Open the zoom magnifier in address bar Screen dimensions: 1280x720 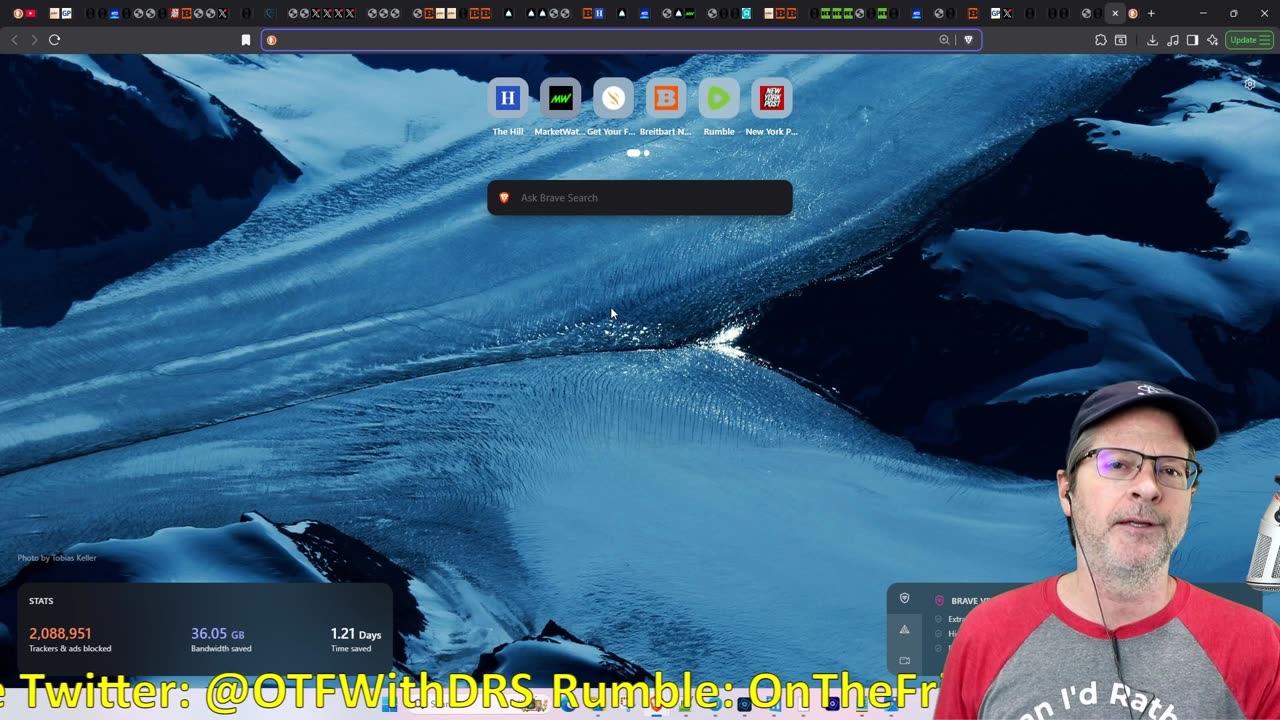point(944,40)
